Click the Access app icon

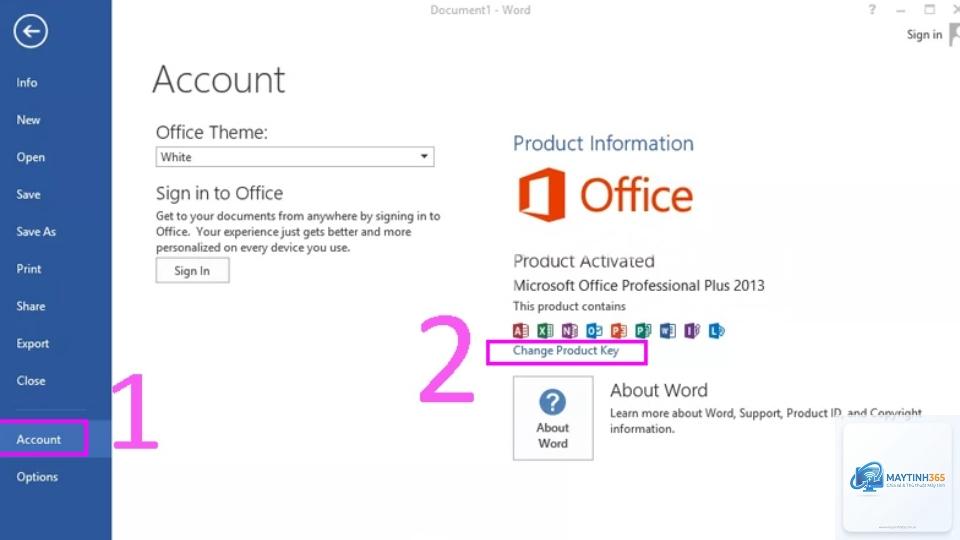(x=520, y=331)
